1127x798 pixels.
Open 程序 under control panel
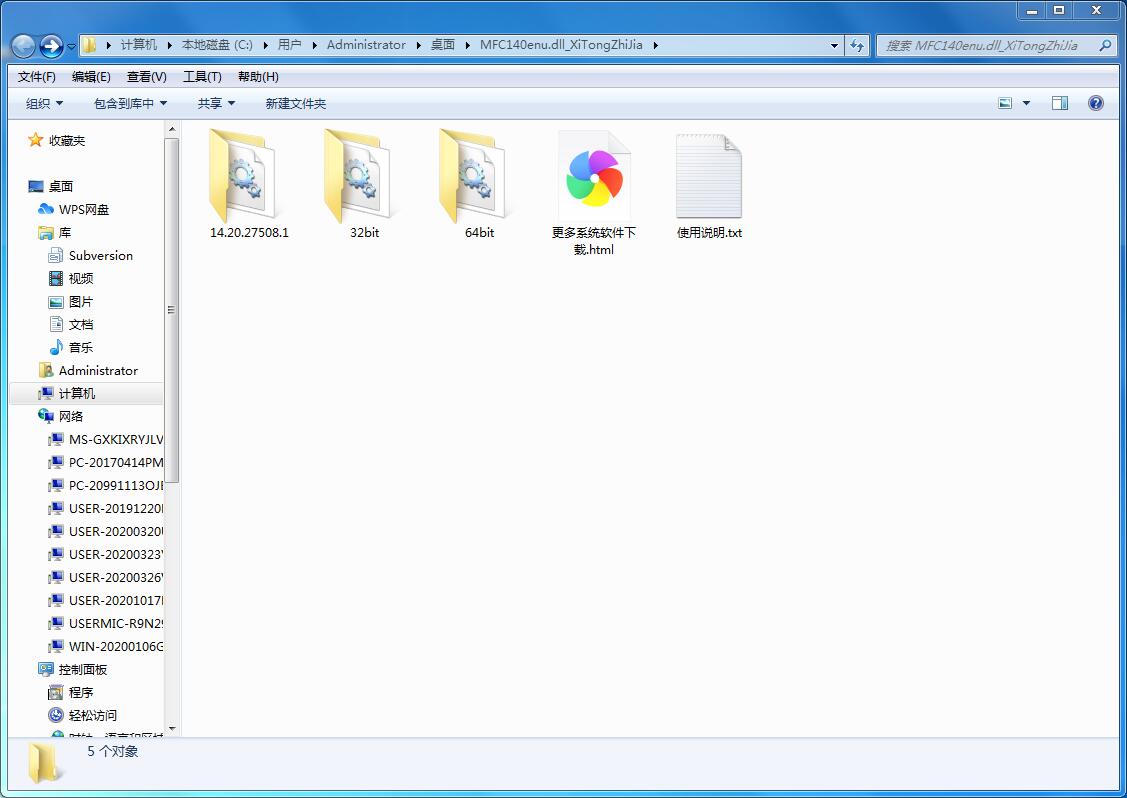coord(80,692)
